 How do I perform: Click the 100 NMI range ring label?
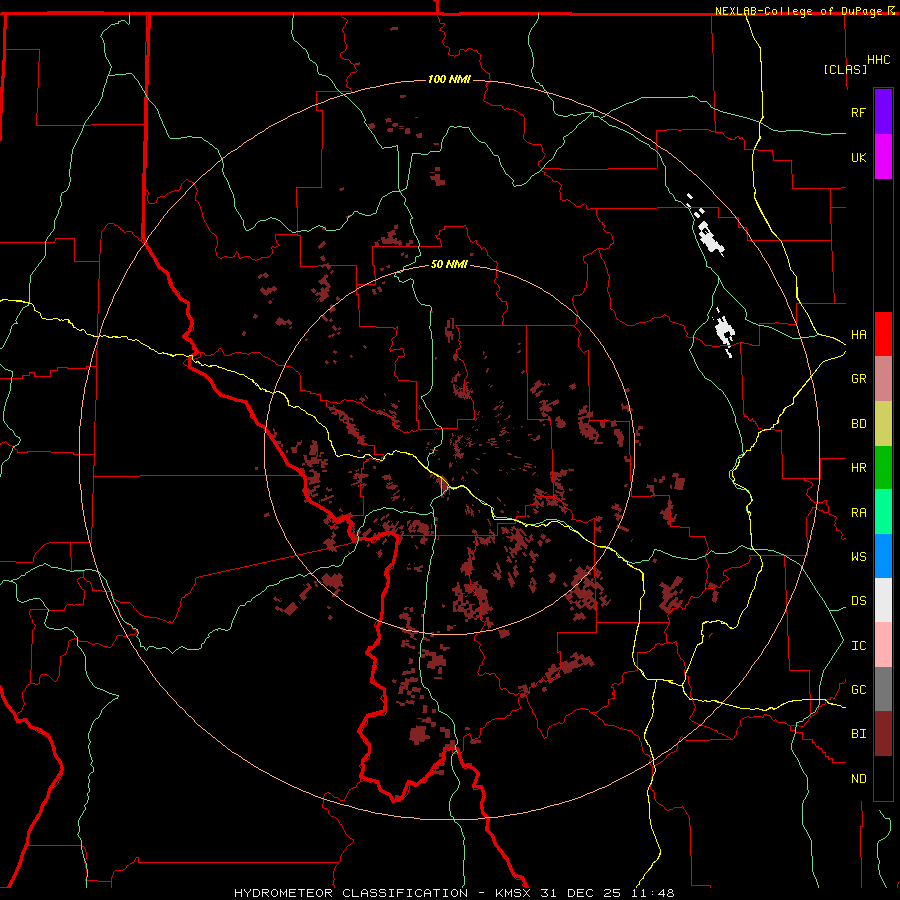(x=449, y=79)
